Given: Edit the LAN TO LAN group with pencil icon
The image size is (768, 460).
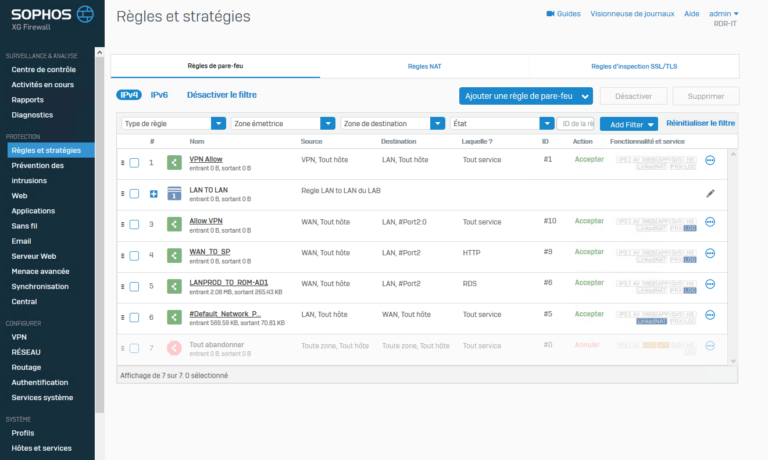Looking at the screenshot, I should click(x=710, y=194).
